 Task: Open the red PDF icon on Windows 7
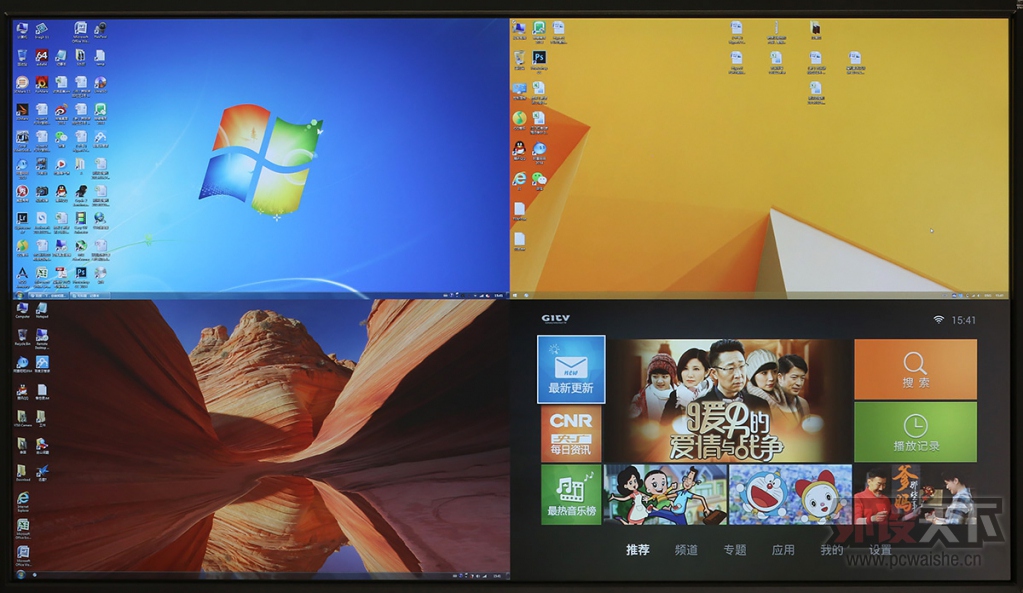61,272
